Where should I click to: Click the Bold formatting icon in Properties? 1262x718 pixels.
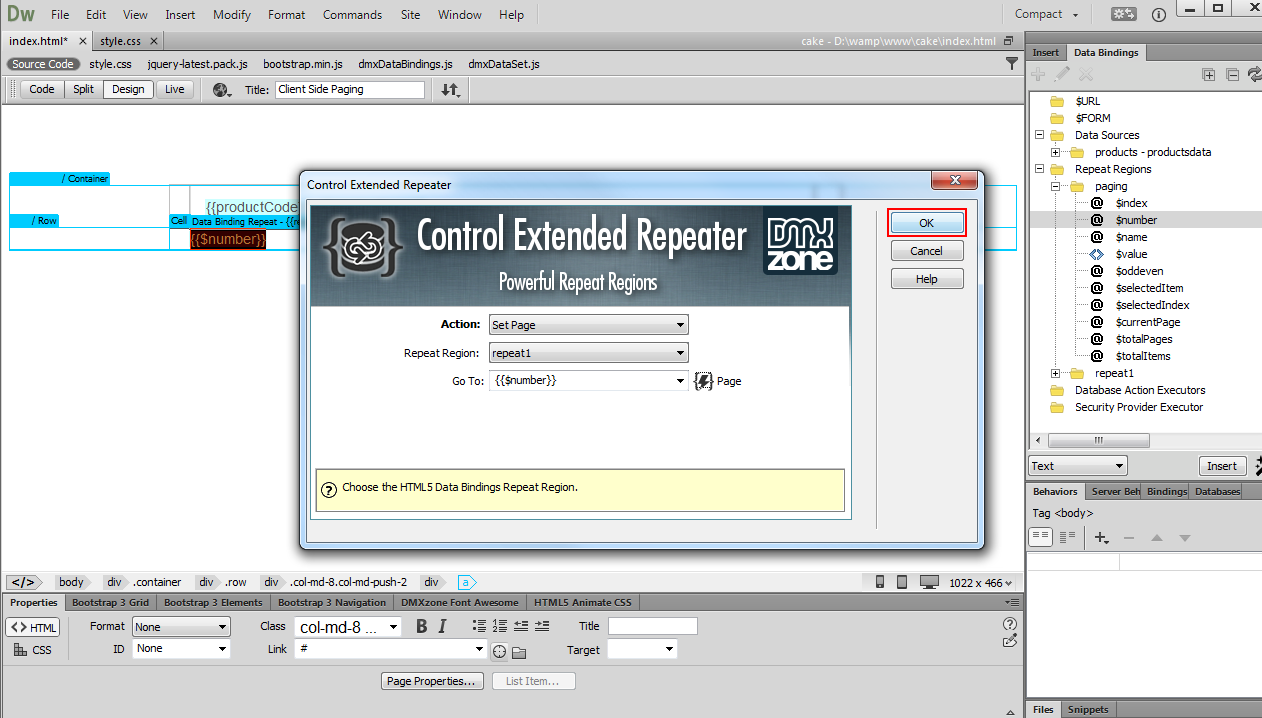click(422, 627)
